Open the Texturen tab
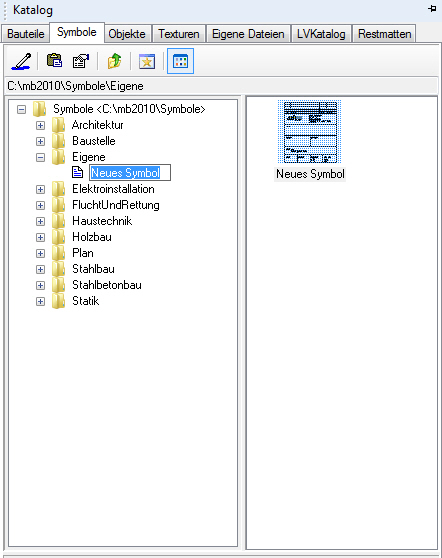This screenshot has height=558, width=442. [x=179, y=34]
